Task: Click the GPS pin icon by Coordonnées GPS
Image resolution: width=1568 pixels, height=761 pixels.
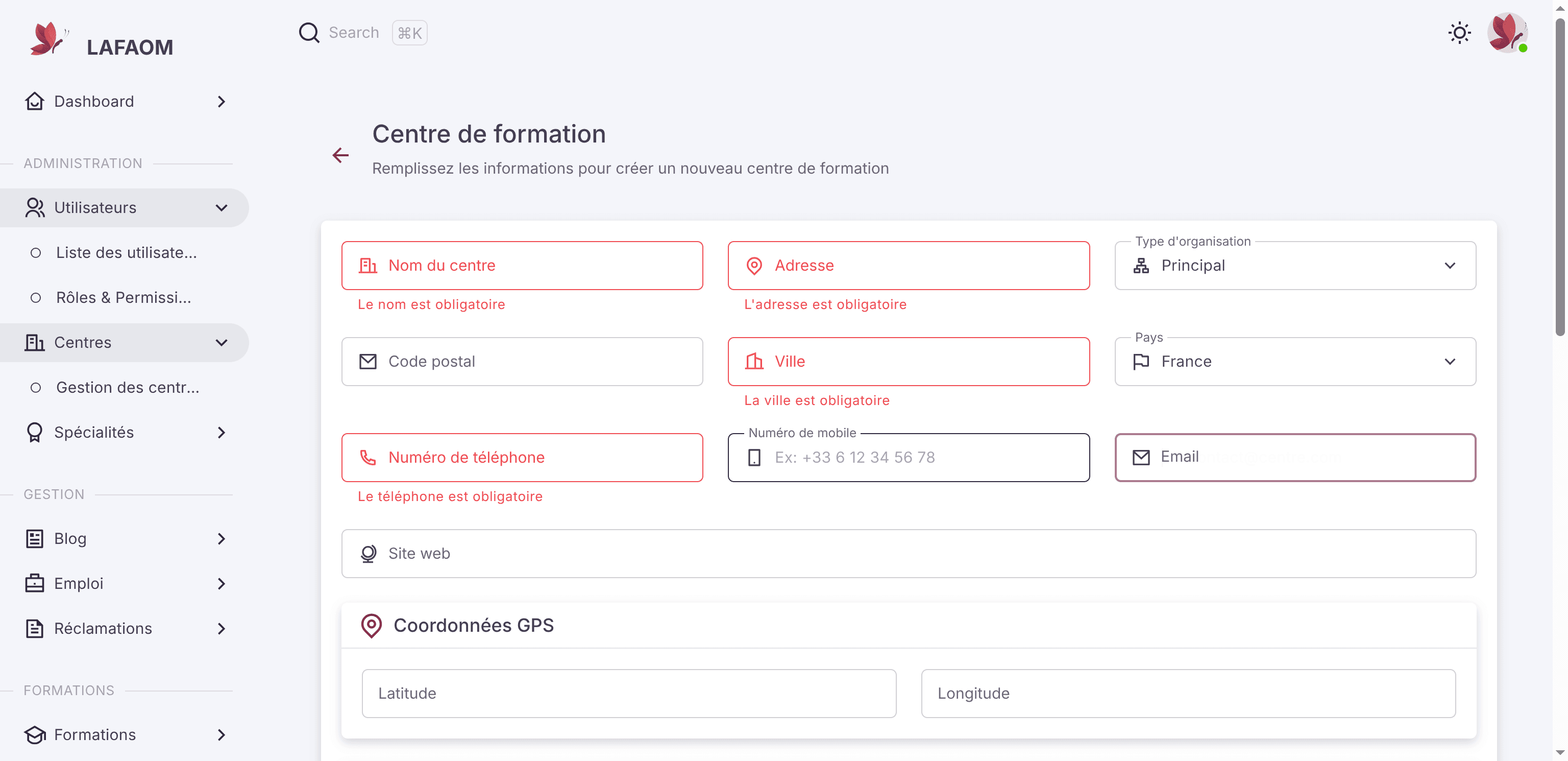Action: tap(371, 626)
